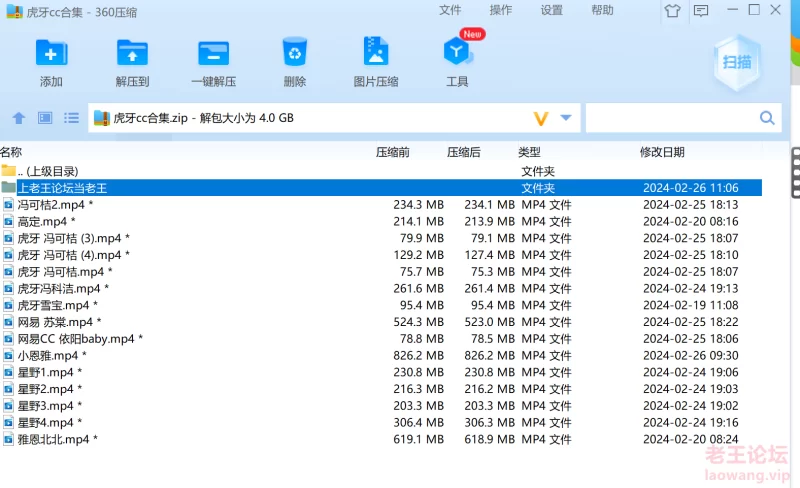Sort by the 压缩前 column header
The height and width of the screenshot is (488, 800).
[392, 152]
